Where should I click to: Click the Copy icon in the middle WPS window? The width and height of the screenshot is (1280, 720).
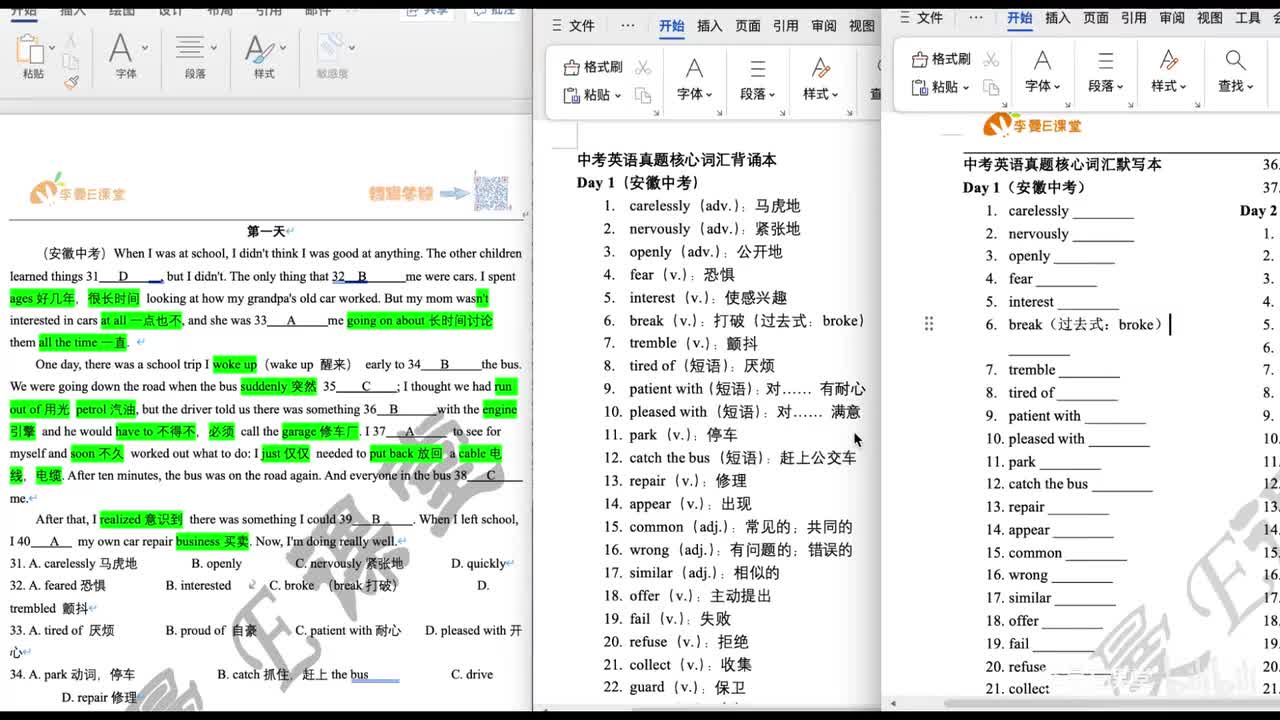click(x=643, y=95)
